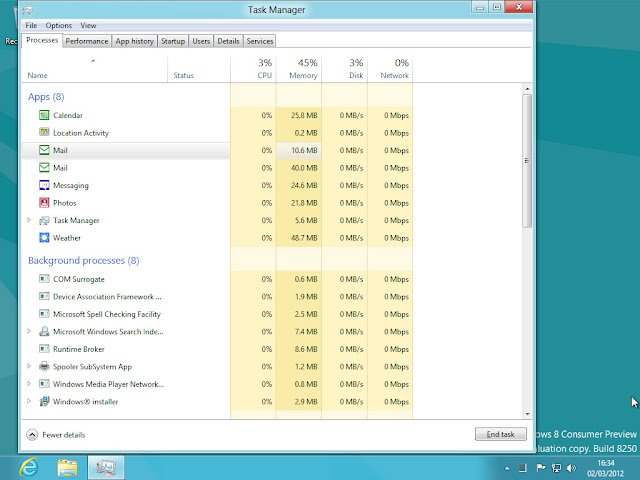Open the File menu
This screenshot has height=480, width=640.
coord(31,25)
